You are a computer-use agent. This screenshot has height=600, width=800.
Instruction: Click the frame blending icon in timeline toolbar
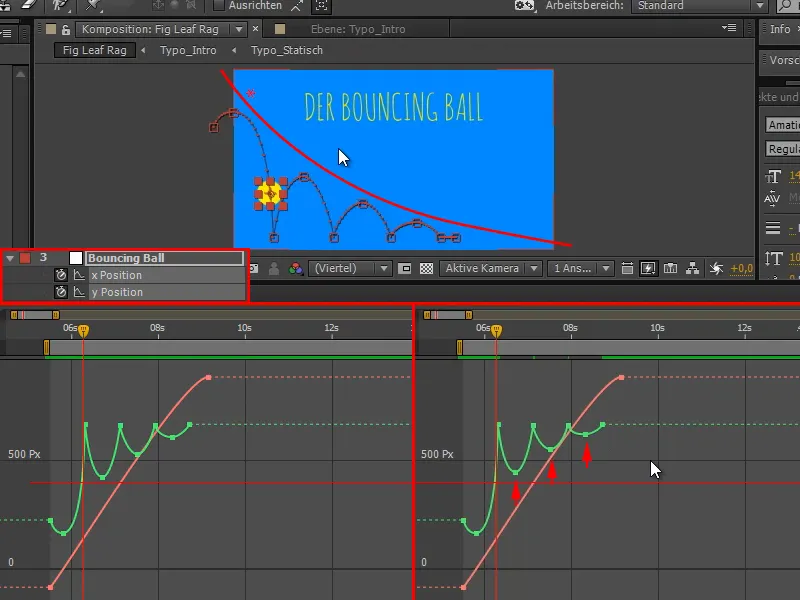(x=627, y=268)
